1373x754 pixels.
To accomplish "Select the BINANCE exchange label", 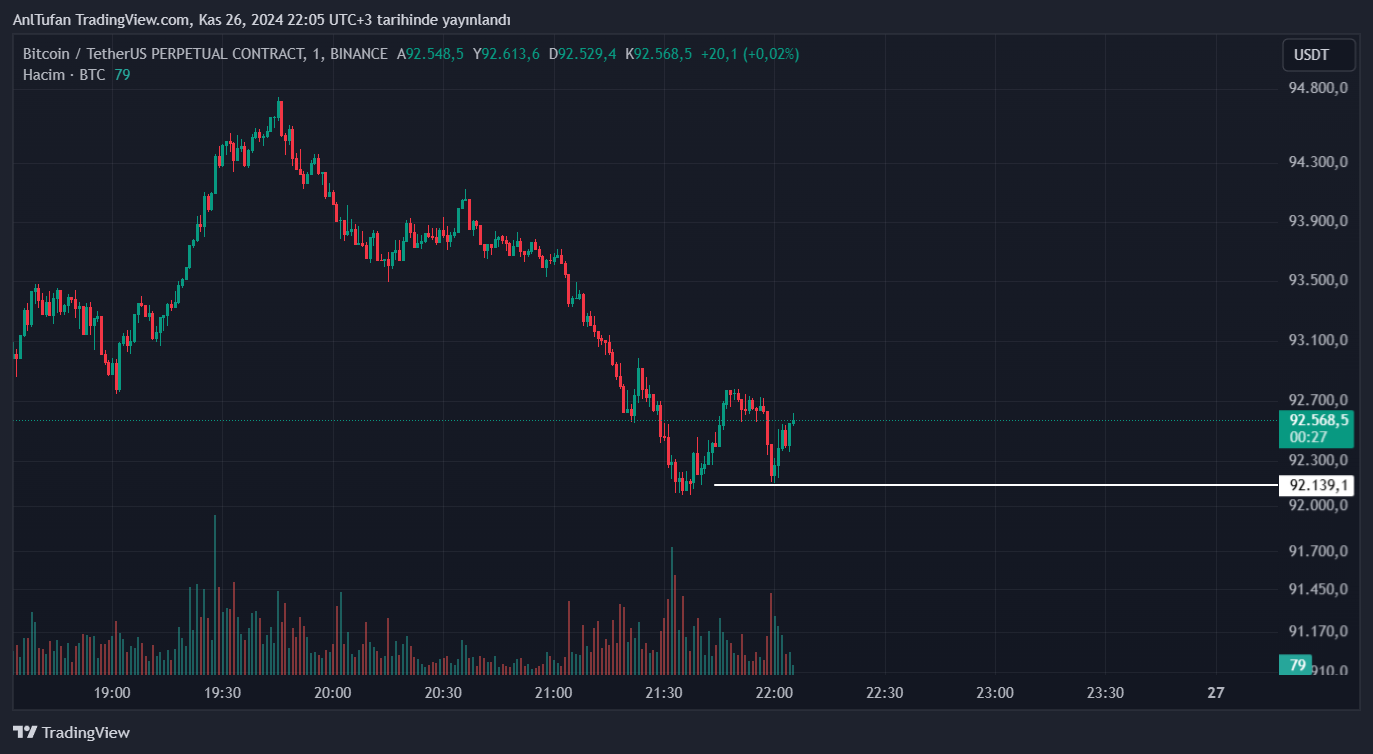I will pyautogui.click(x=356, y=54).
